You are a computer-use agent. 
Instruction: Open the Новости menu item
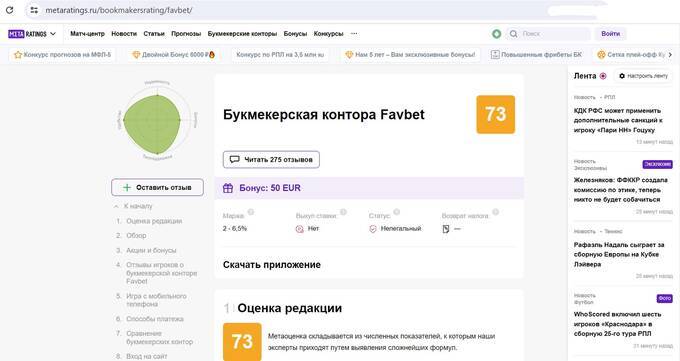pos(124,33)
